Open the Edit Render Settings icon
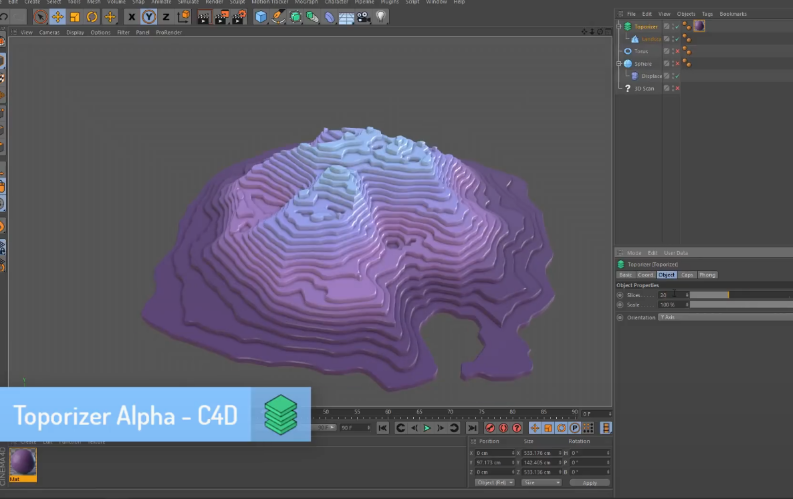 pyautogui.click(x=237, y=17)
